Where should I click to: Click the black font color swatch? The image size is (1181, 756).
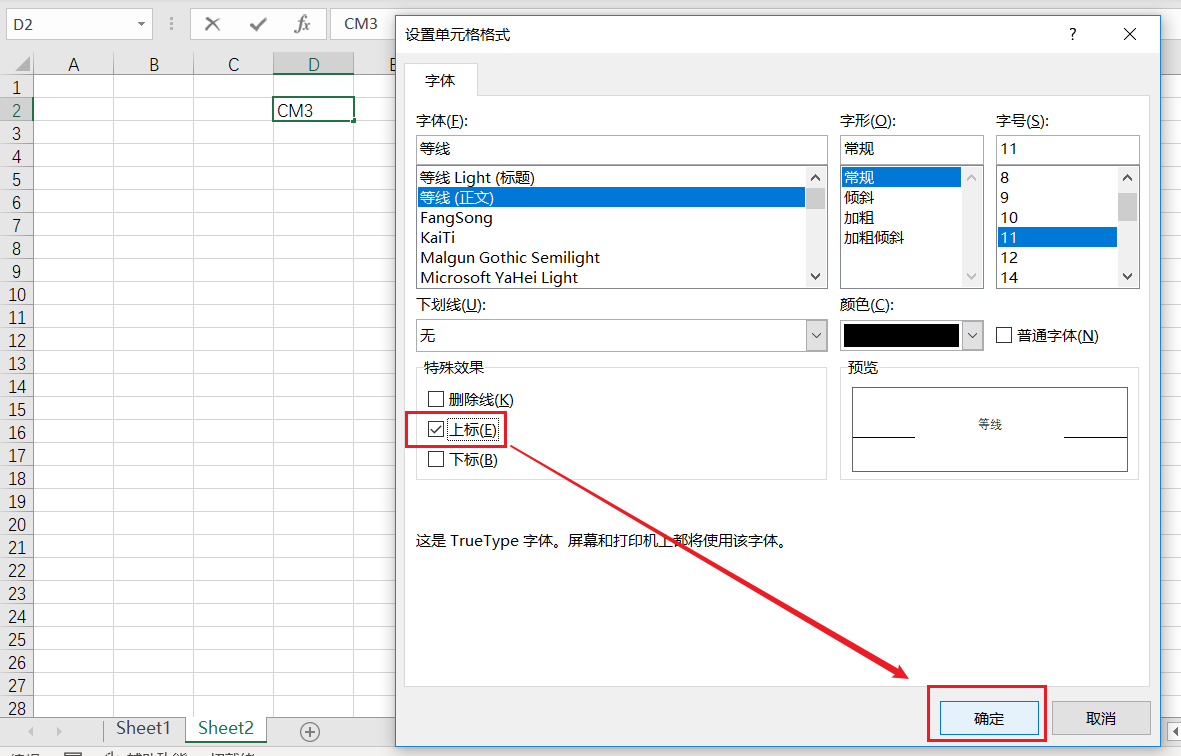pos(901,336)
